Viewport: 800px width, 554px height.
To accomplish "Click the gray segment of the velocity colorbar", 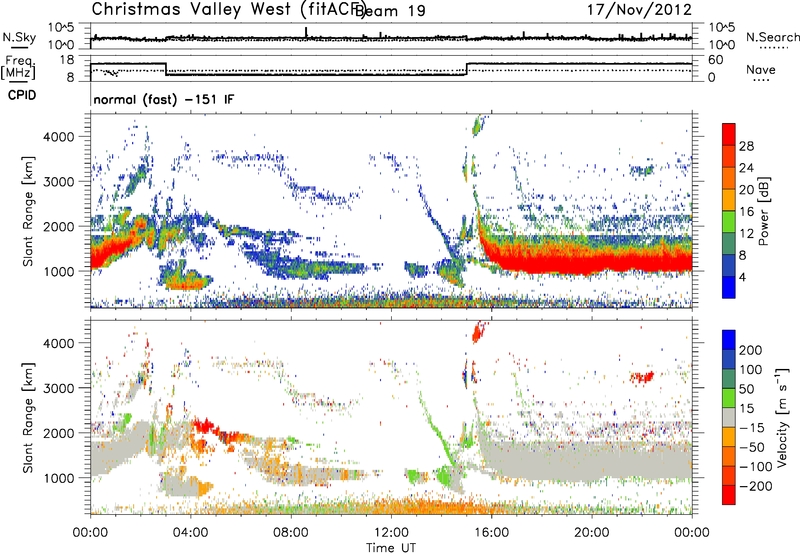I will [x=729, y=418].
